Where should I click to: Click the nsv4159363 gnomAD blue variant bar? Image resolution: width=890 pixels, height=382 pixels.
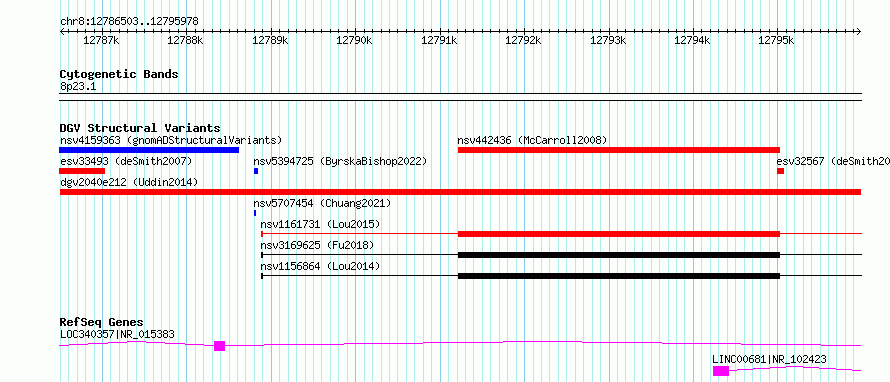(149, 150)
